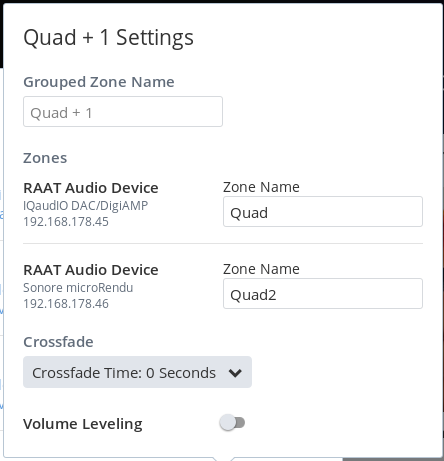Focus the Grouped Zone Name field
This screenshot has height=461, width=444.
point(123,112)
